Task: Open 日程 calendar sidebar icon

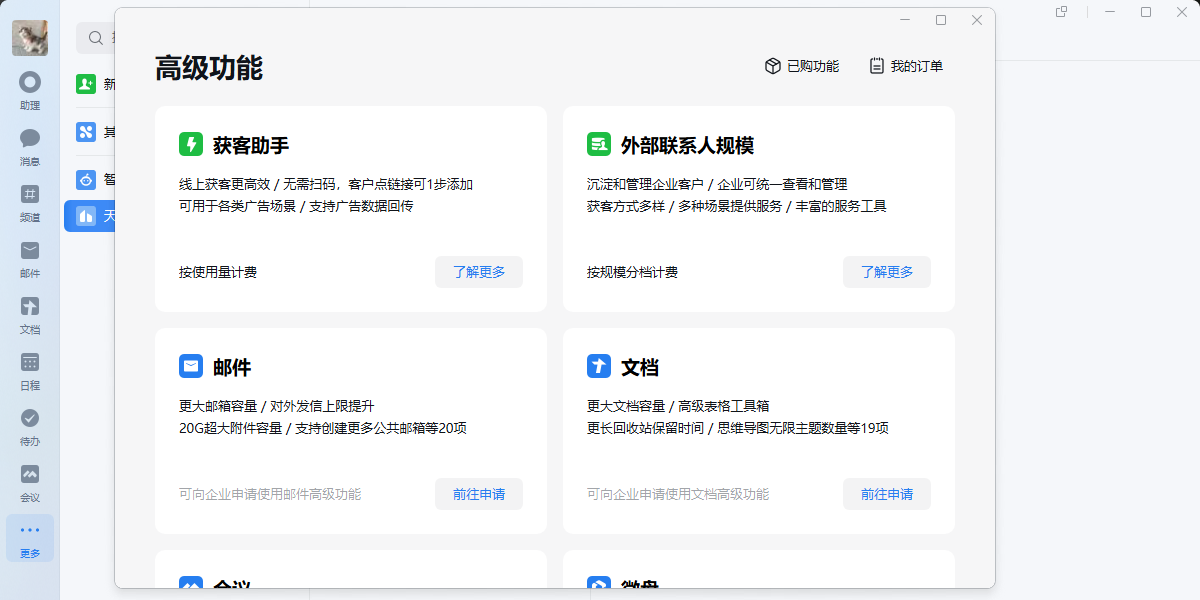Action: [30, 370]
